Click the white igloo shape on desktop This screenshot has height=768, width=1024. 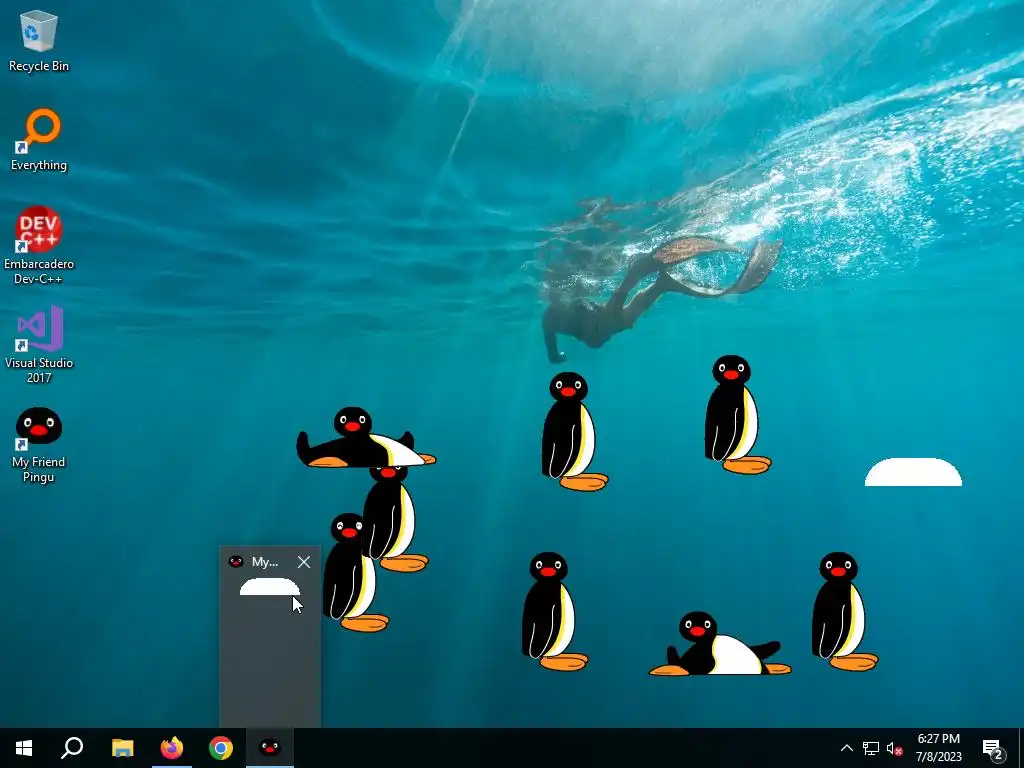point(913,472)
